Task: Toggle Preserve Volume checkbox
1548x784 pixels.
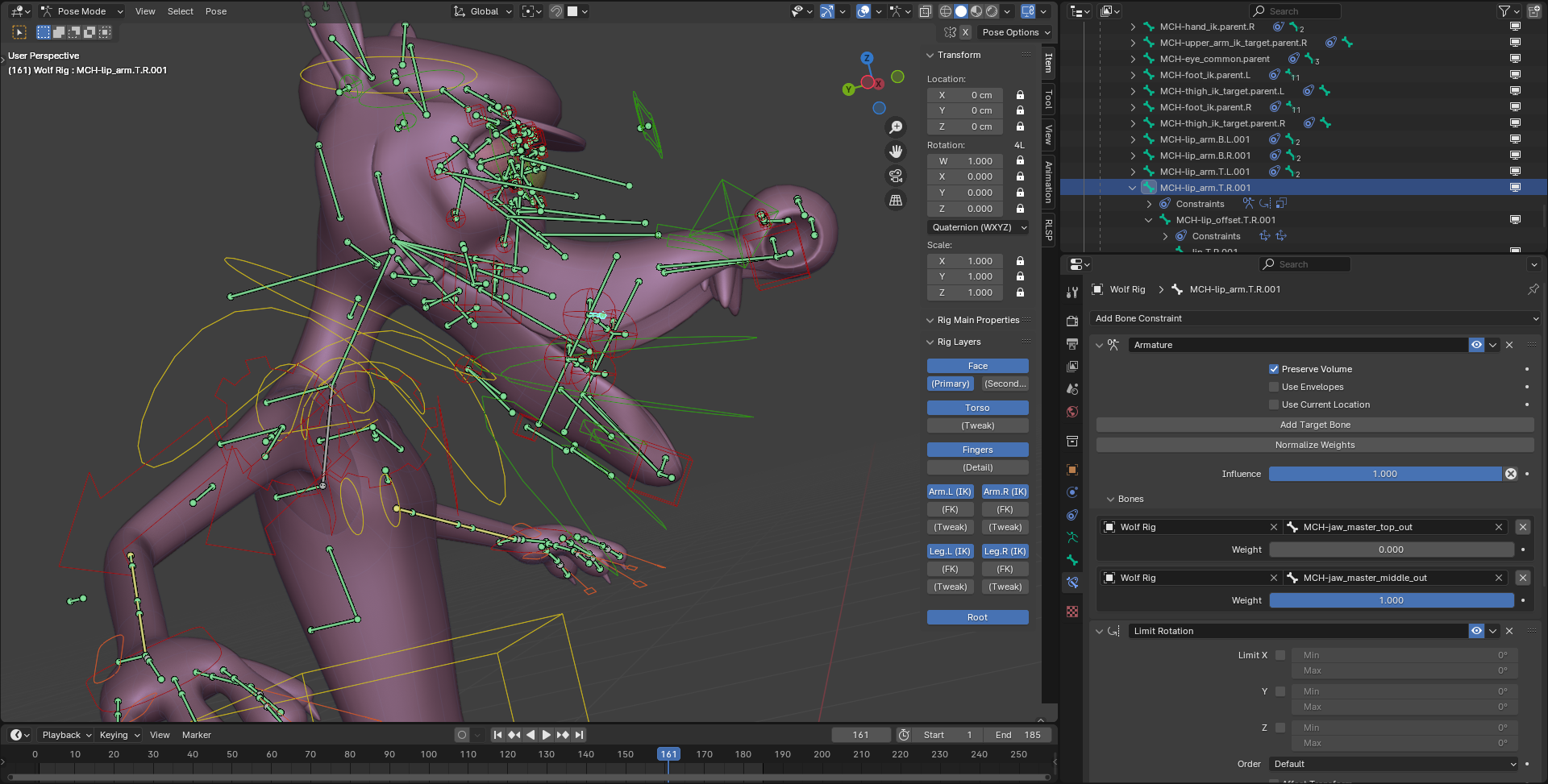Action: click(x=1274, y=369)
